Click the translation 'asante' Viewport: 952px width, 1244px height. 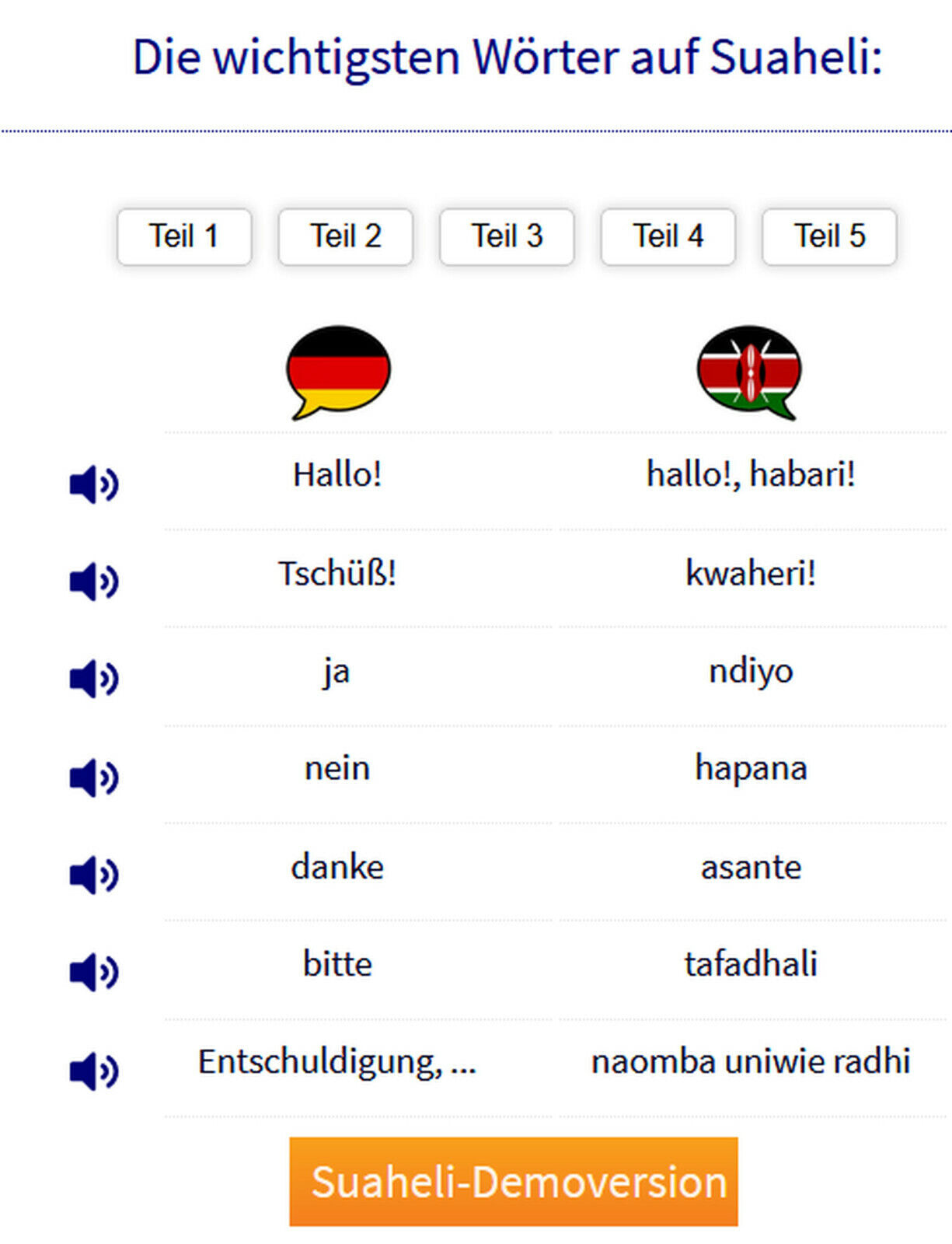[x=751, y=867]
